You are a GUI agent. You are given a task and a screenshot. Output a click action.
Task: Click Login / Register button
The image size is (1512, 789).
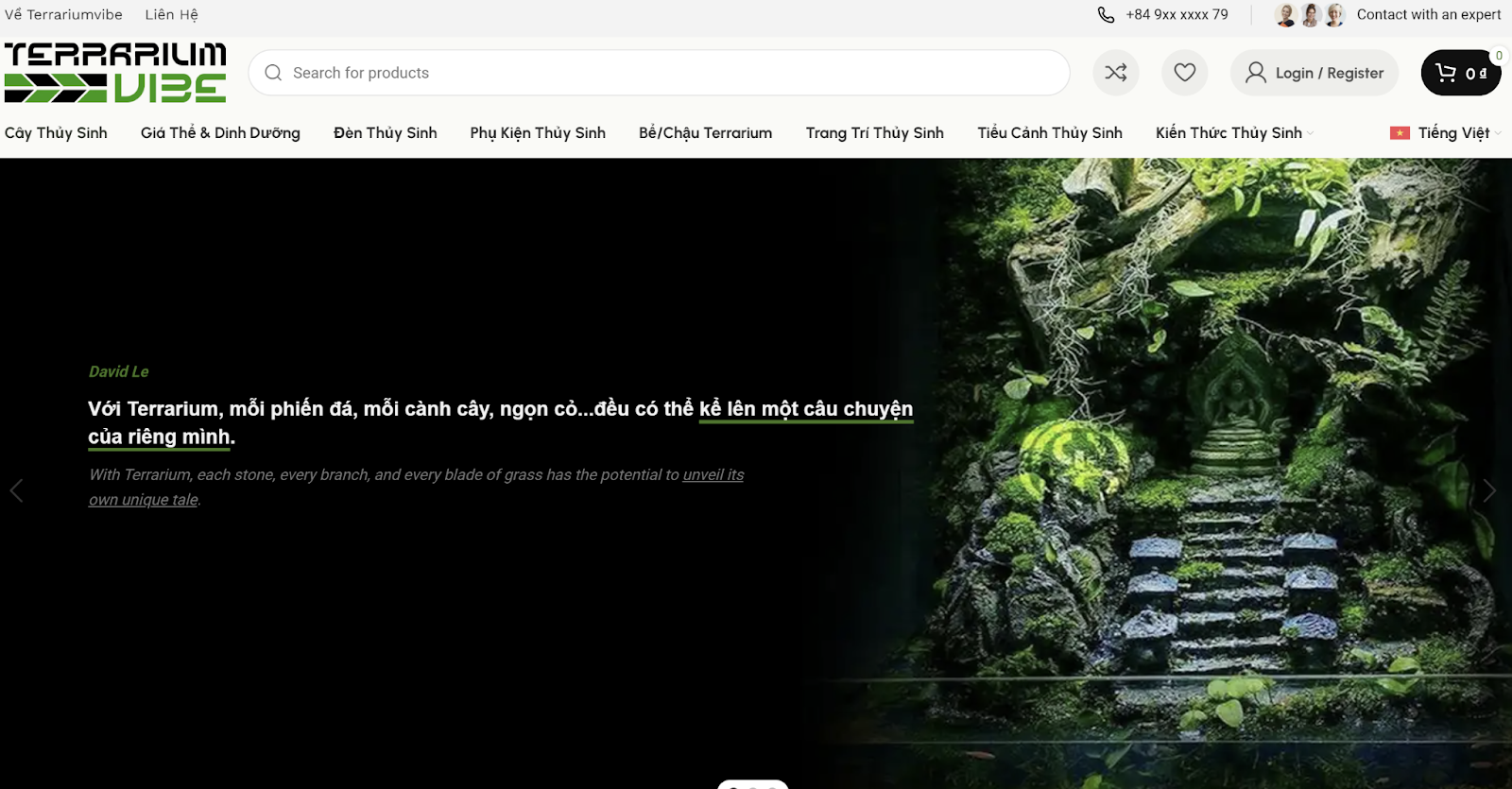[1314, 73]
